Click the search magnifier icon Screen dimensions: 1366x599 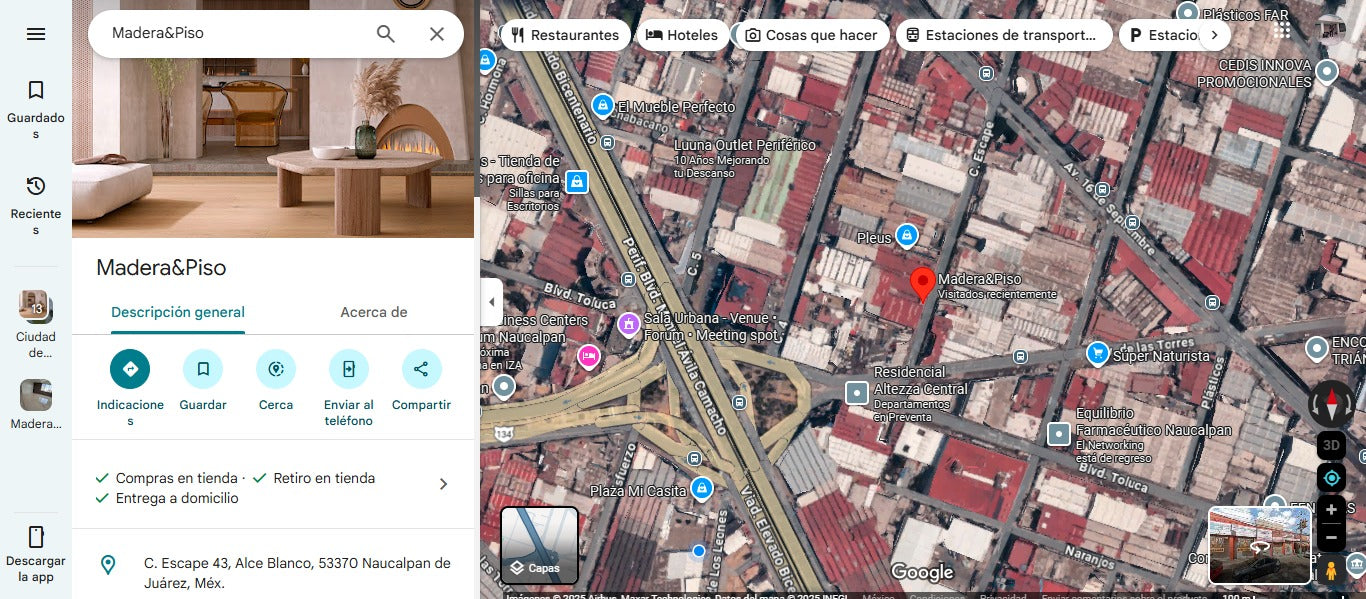pos(386,34)
